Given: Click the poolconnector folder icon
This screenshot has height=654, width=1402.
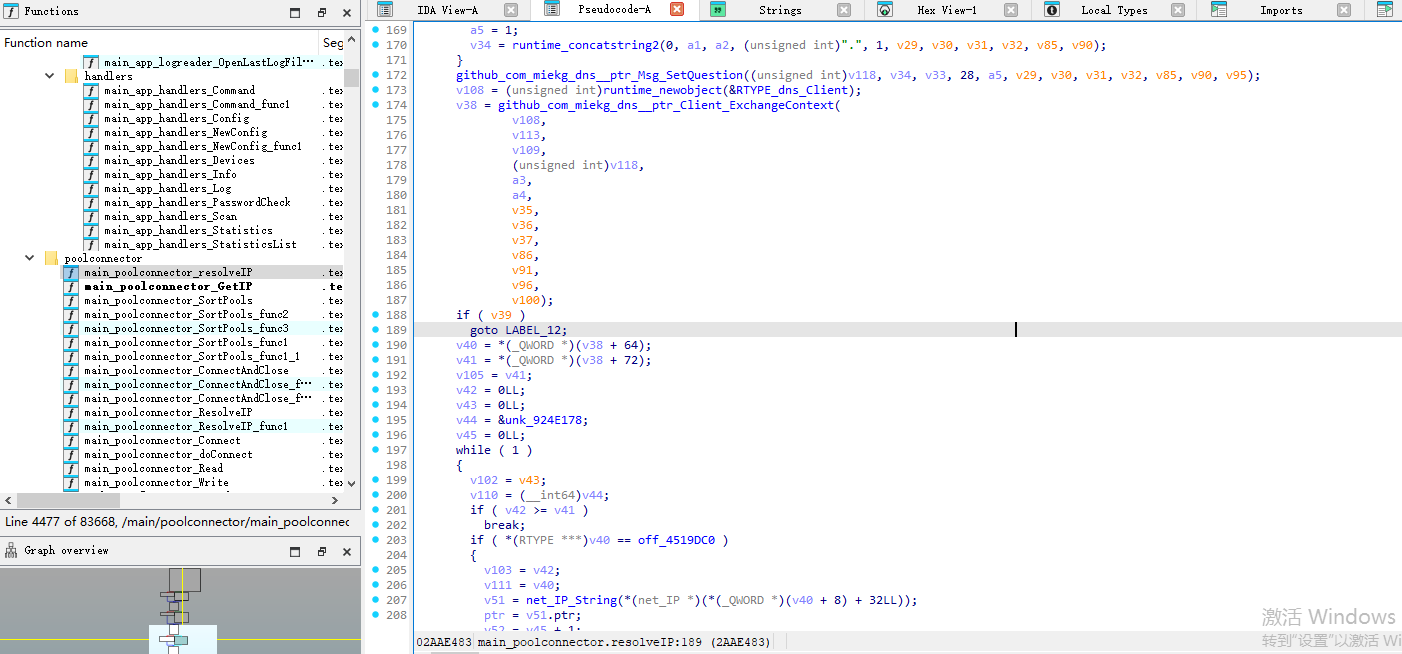Looking at the screenshot, I should tap(51, 258).
